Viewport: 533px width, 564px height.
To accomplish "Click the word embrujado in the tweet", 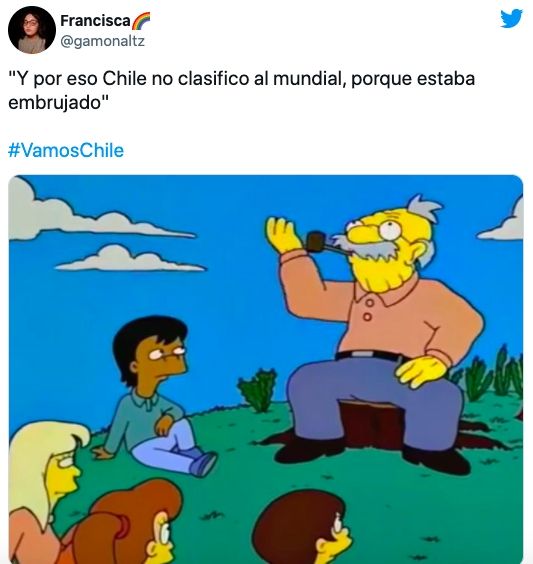I will coord(58,103).
